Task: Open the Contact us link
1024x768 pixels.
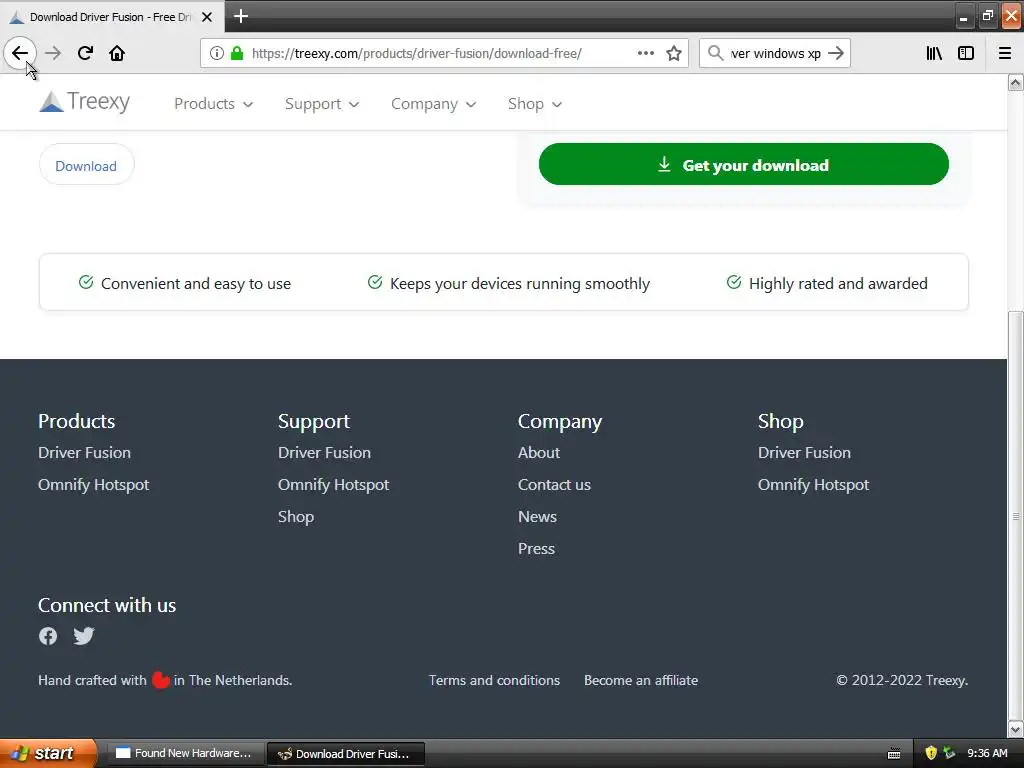Action: pos(554,485)
